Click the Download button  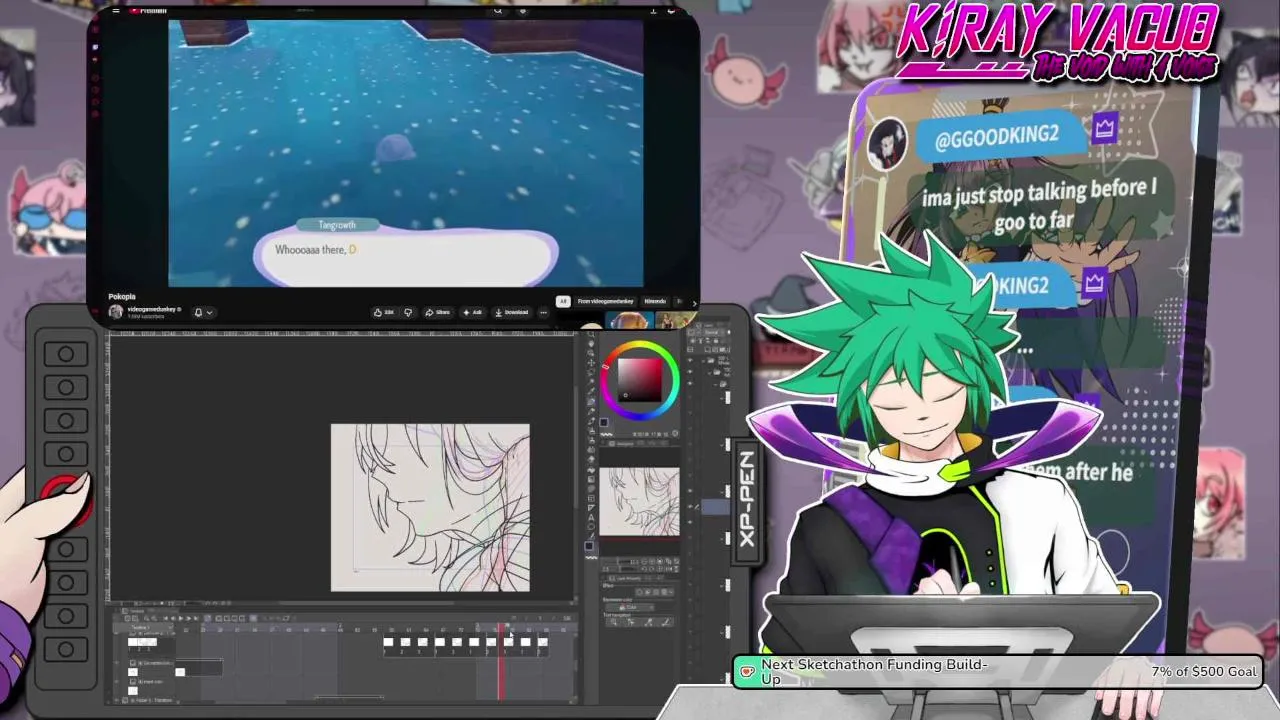coord(511,312)
